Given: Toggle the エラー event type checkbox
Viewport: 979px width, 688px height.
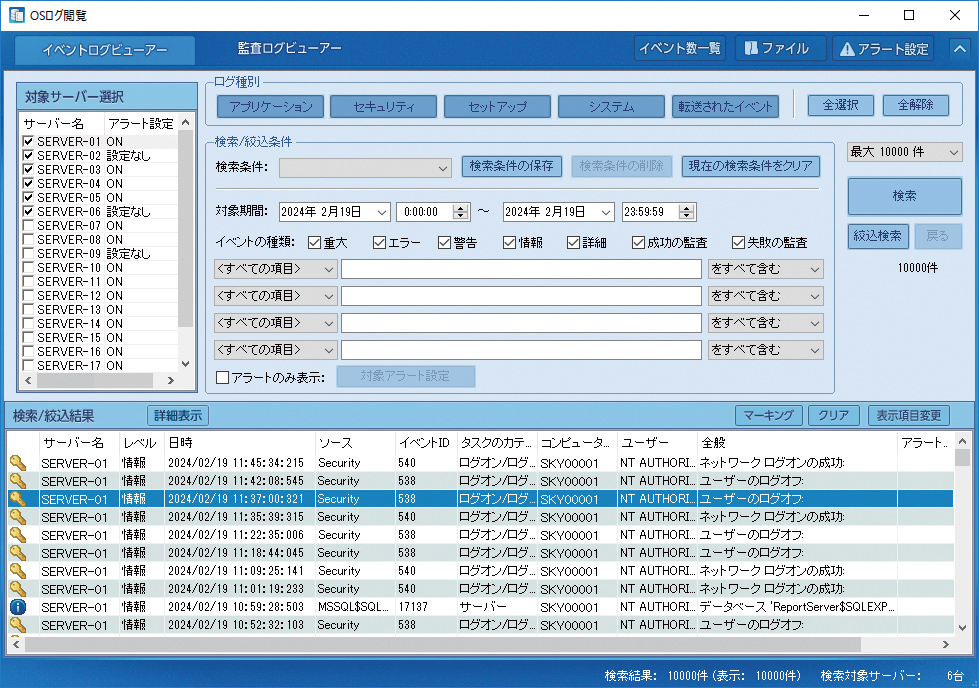Looking at the screenshot, I should pos(379,242).
